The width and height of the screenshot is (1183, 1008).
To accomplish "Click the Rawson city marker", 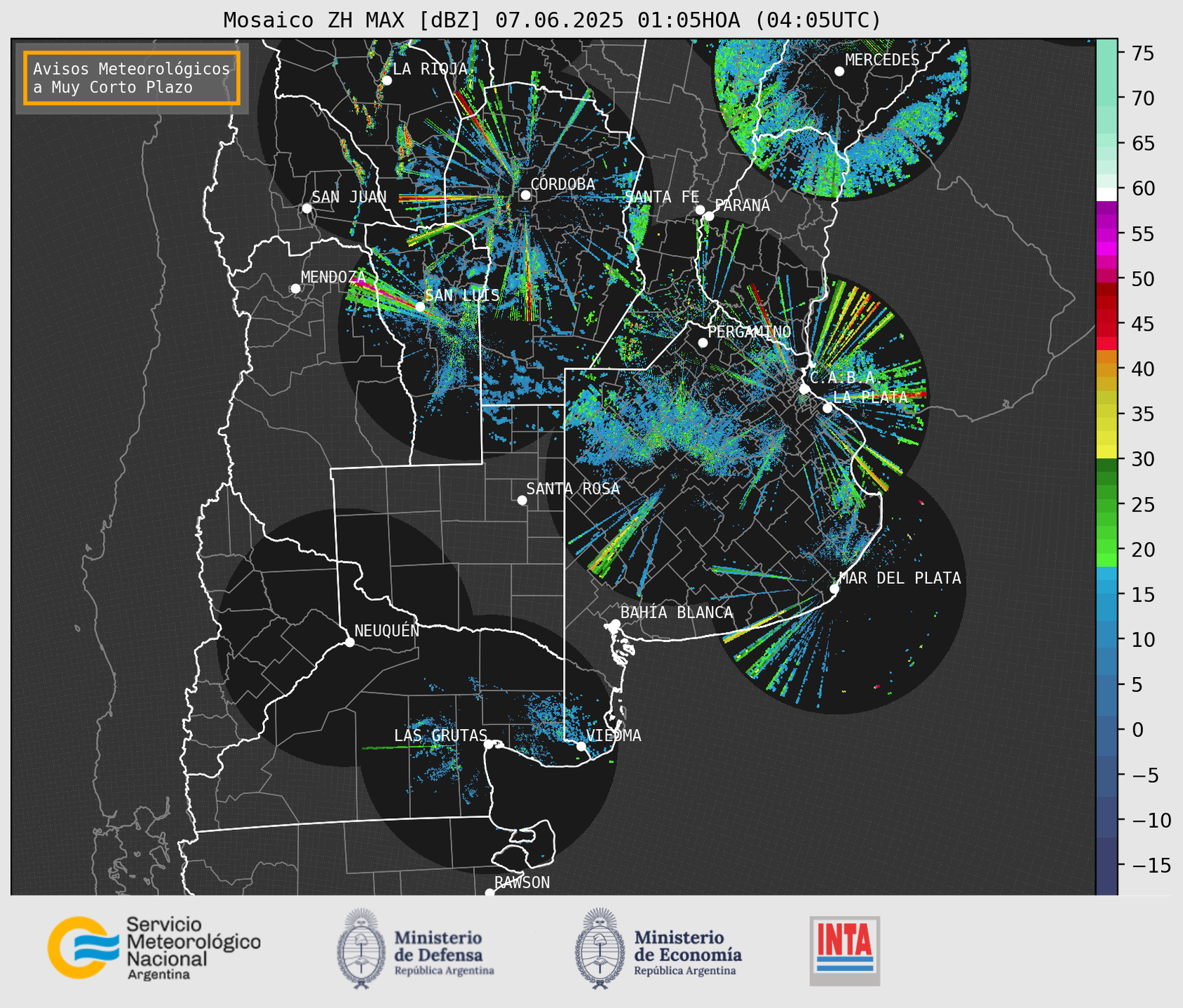I will pyautogui.click(x=489, y=892).
